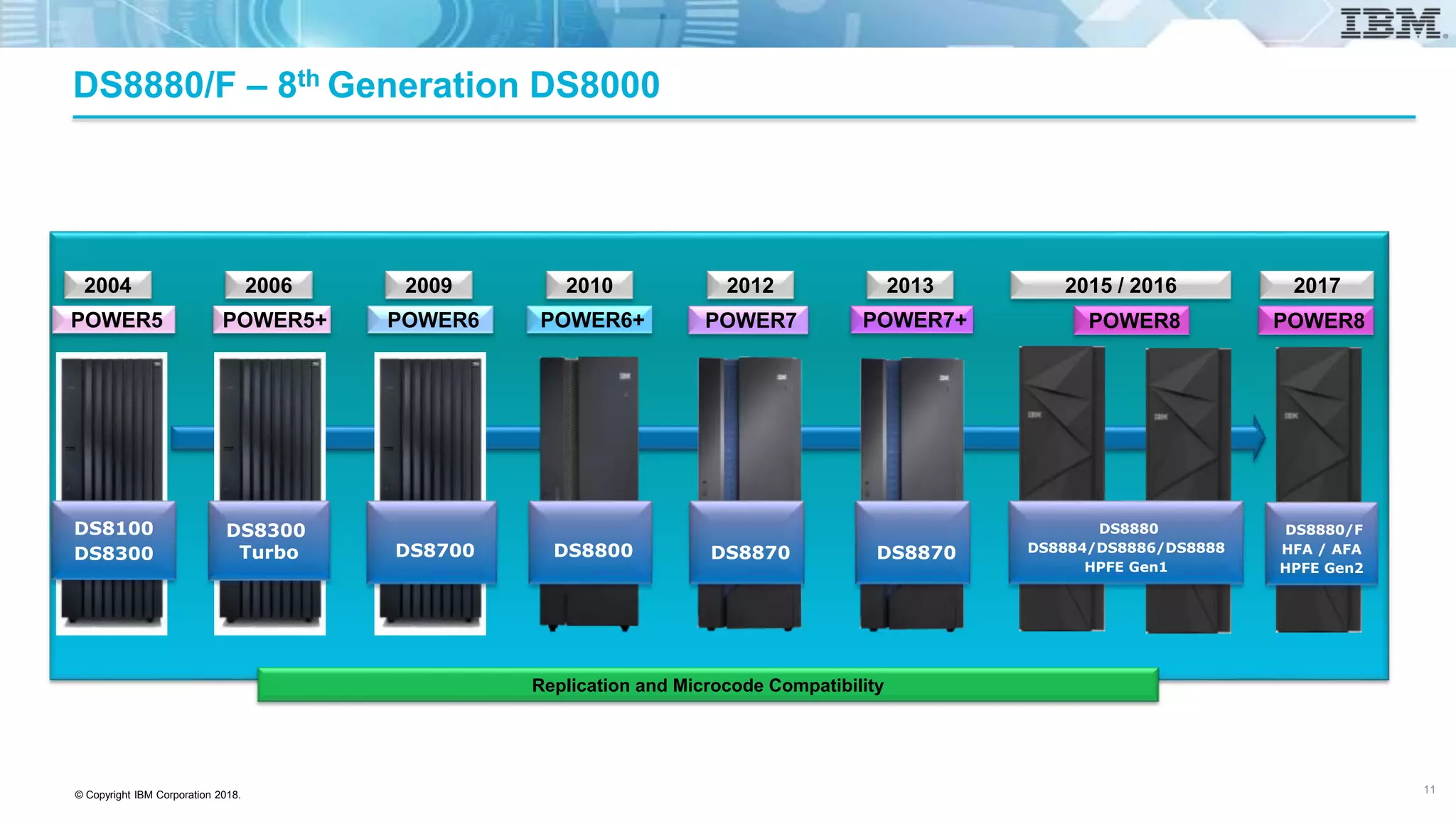
Task: Select the DS8100 DS8300 model box
Action: (114, 540)
